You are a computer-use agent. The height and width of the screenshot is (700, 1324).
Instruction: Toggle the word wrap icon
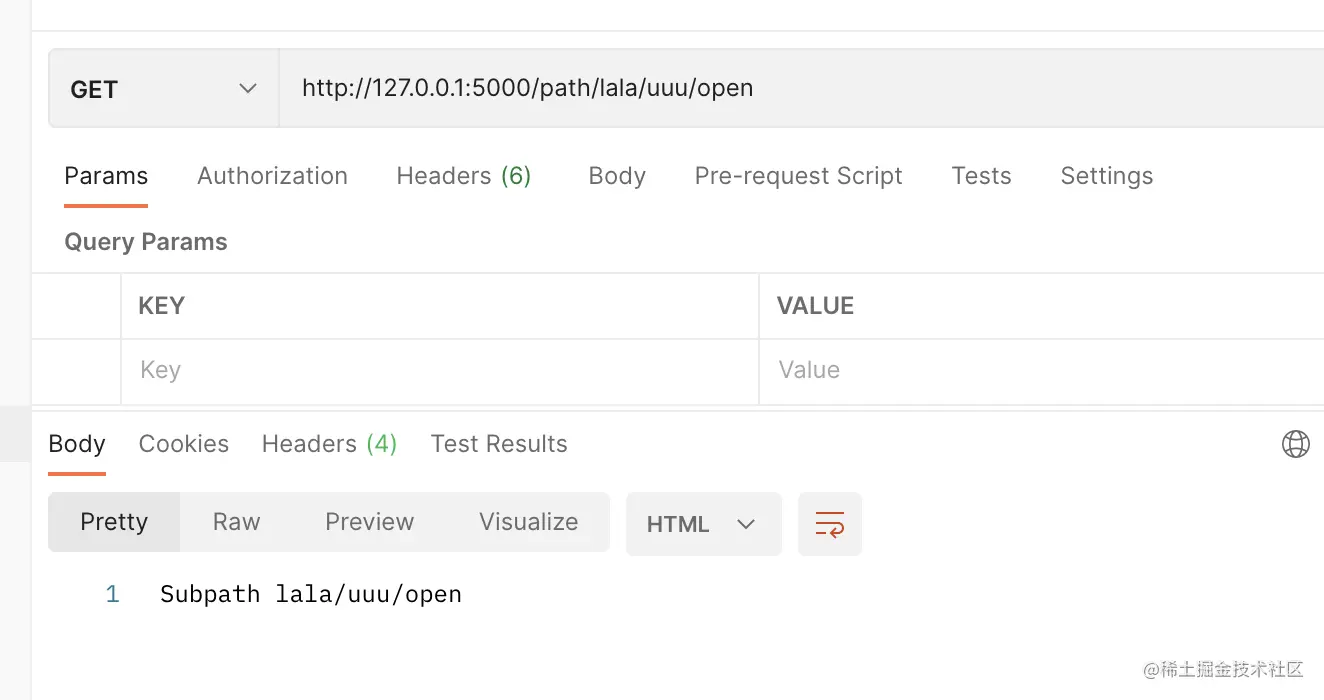(829, 524)
